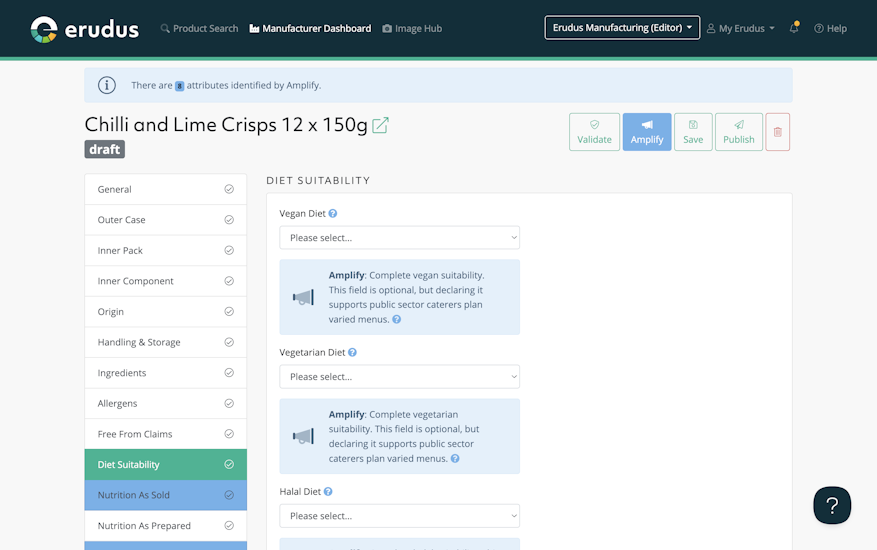
Task: Click check icon beside Inner Pack
Action: point(229,250)
